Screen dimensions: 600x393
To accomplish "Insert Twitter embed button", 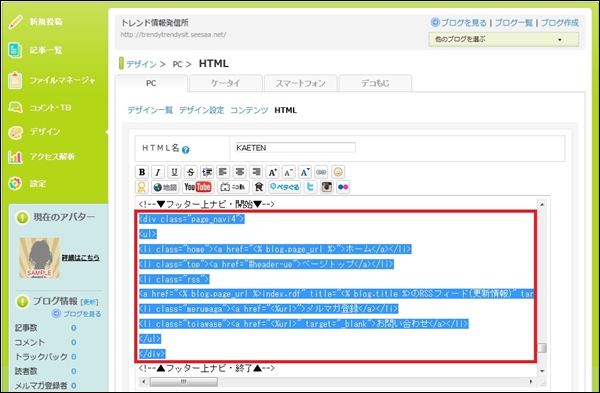I will tap(310, 187).
